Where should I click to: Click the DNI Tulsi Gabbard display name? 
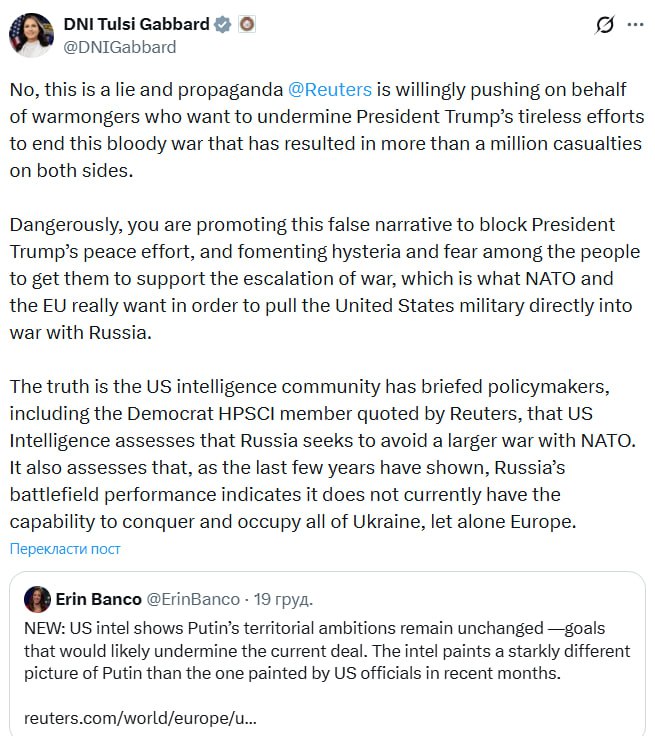(137, 24)
